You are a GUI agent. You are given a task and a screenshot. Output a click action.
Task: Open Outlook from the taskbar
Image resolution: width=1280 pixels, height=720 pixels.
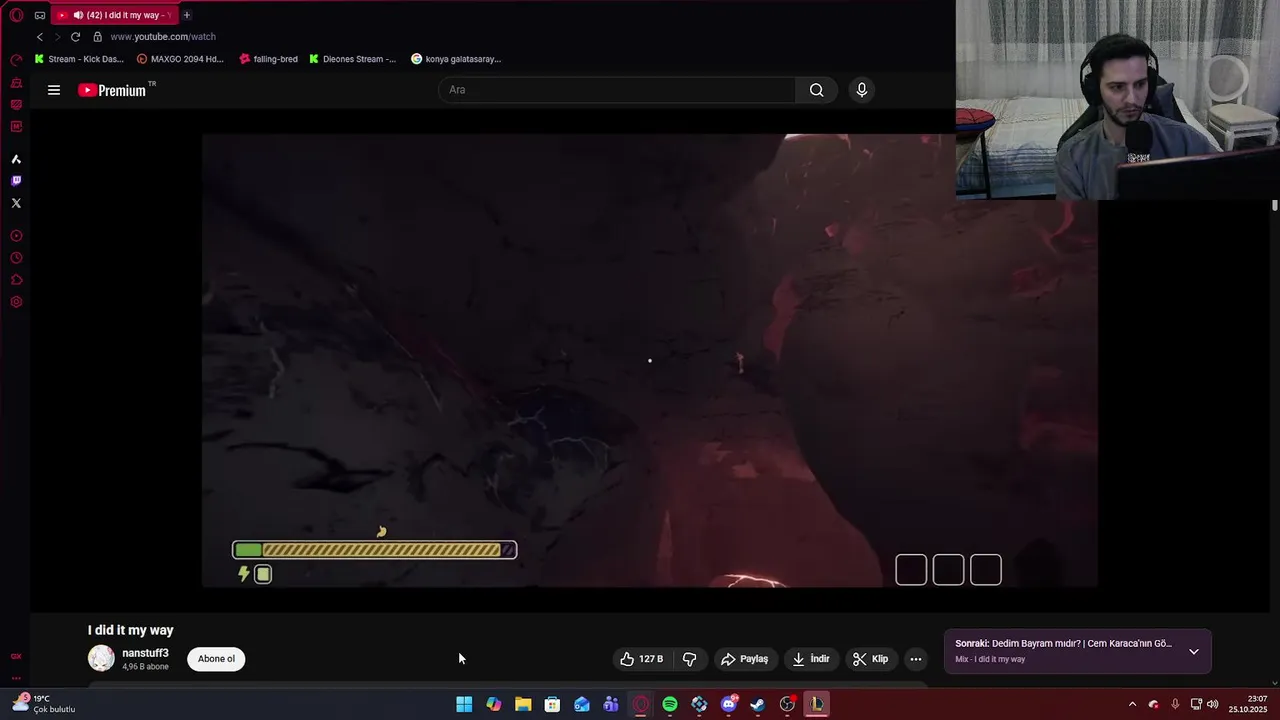coord(582,704)
